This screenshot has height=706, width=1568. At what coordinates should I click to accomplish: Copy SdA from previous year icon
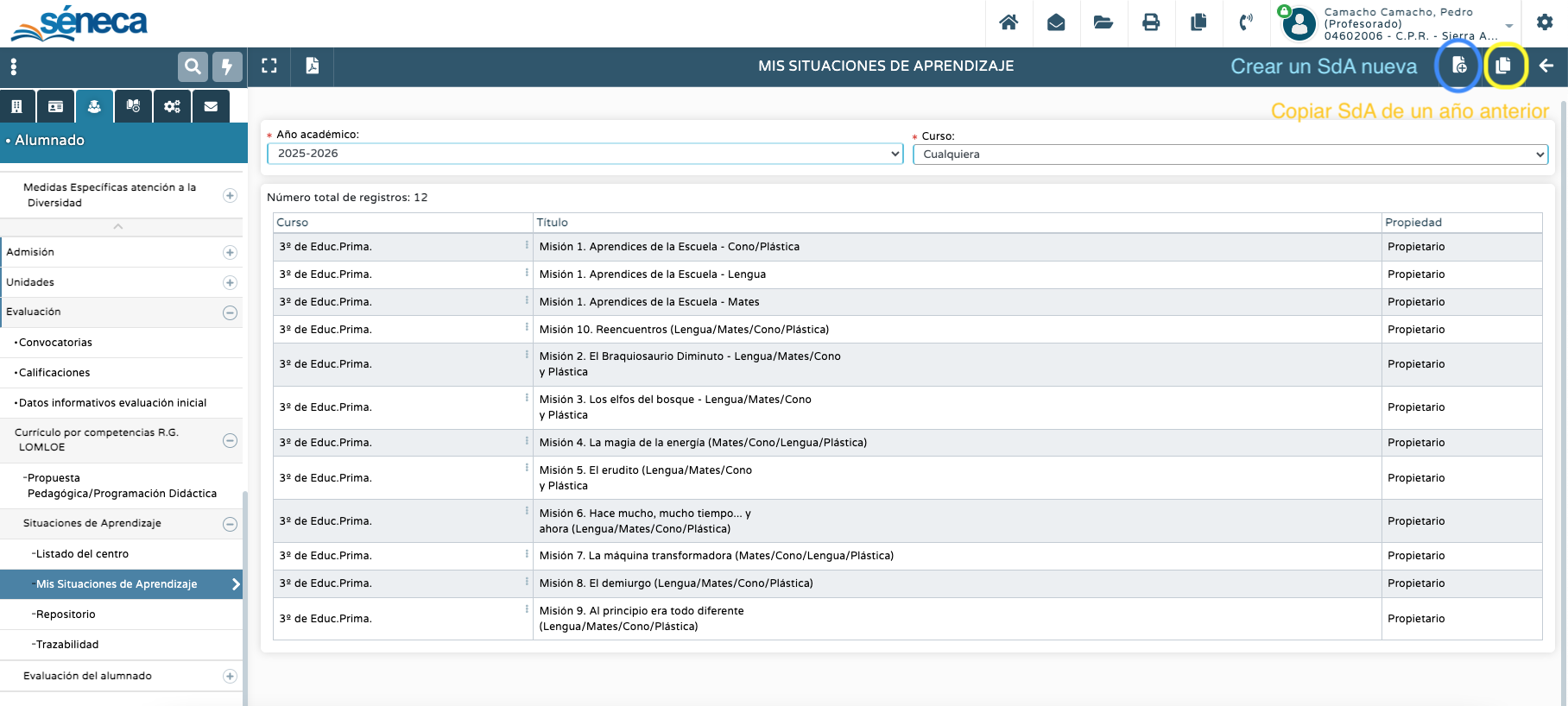[1504, 66]
